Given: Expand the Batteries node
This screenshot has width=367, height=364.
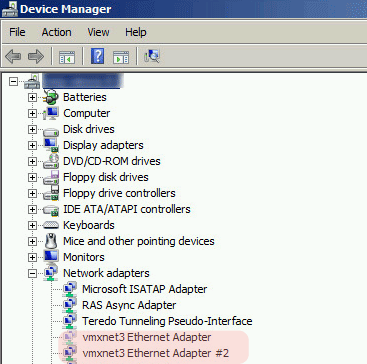Looking at the screenshot, I should coord(32,98).
